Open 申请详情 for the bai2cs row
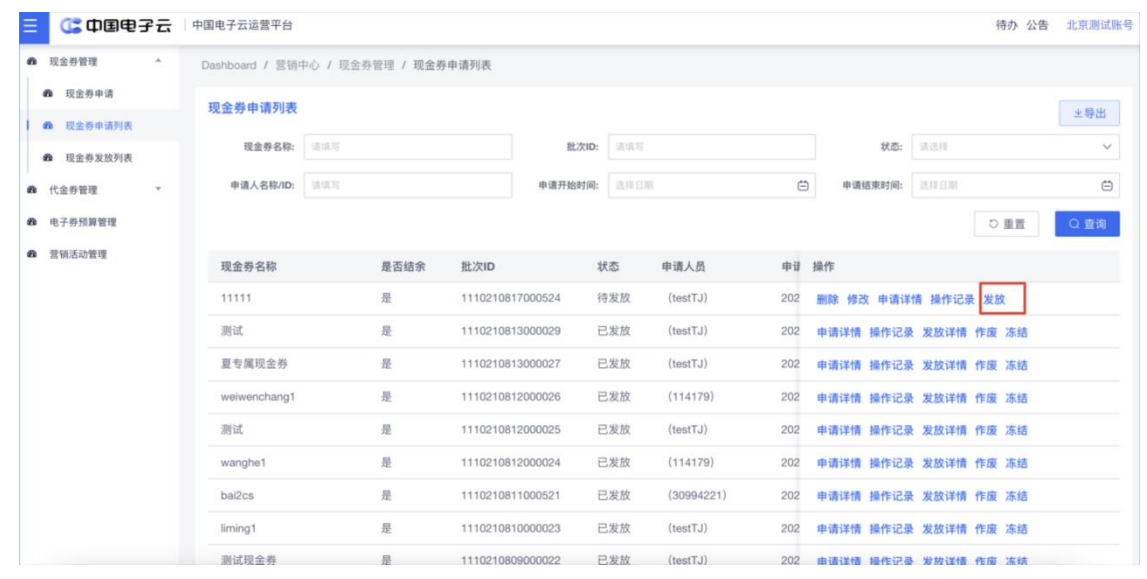The width and height of the screenshot is (1147, 579). coord(839,496)
